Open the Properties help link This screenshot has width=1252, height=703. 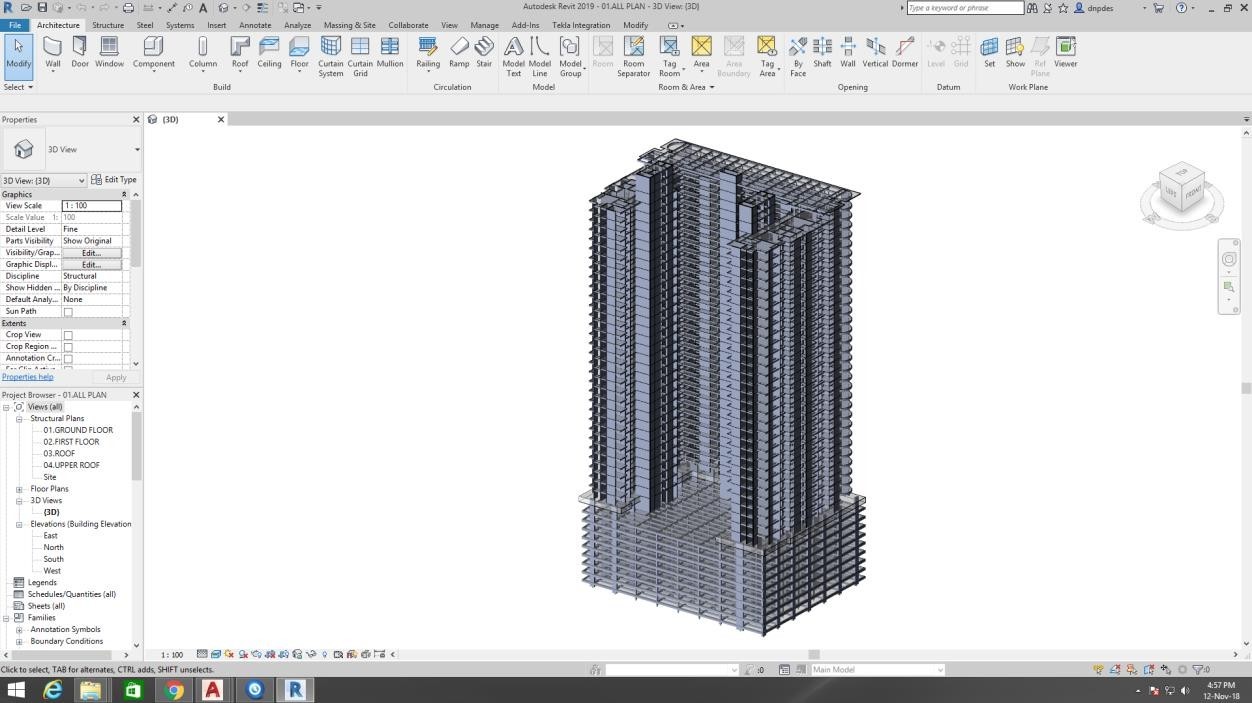point(28,377)
